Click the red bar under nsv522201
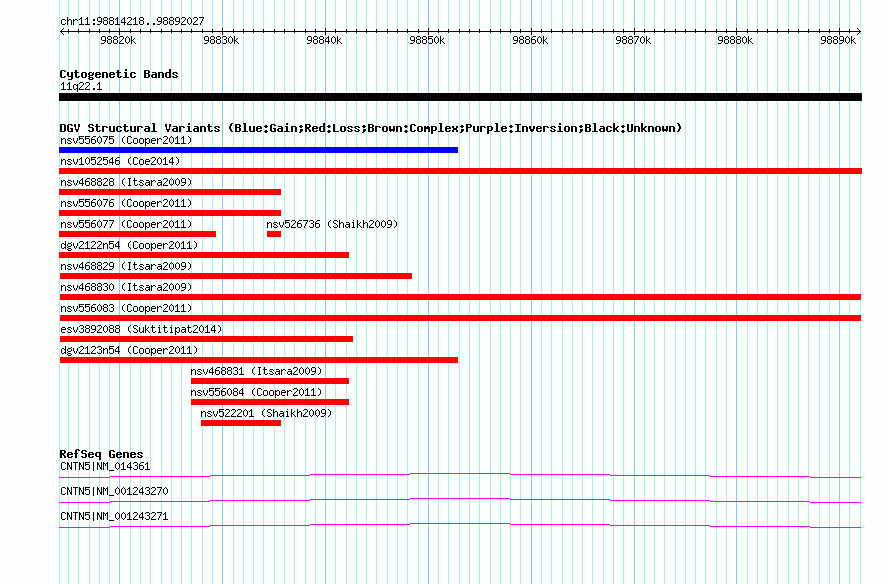 click(241, 423)
